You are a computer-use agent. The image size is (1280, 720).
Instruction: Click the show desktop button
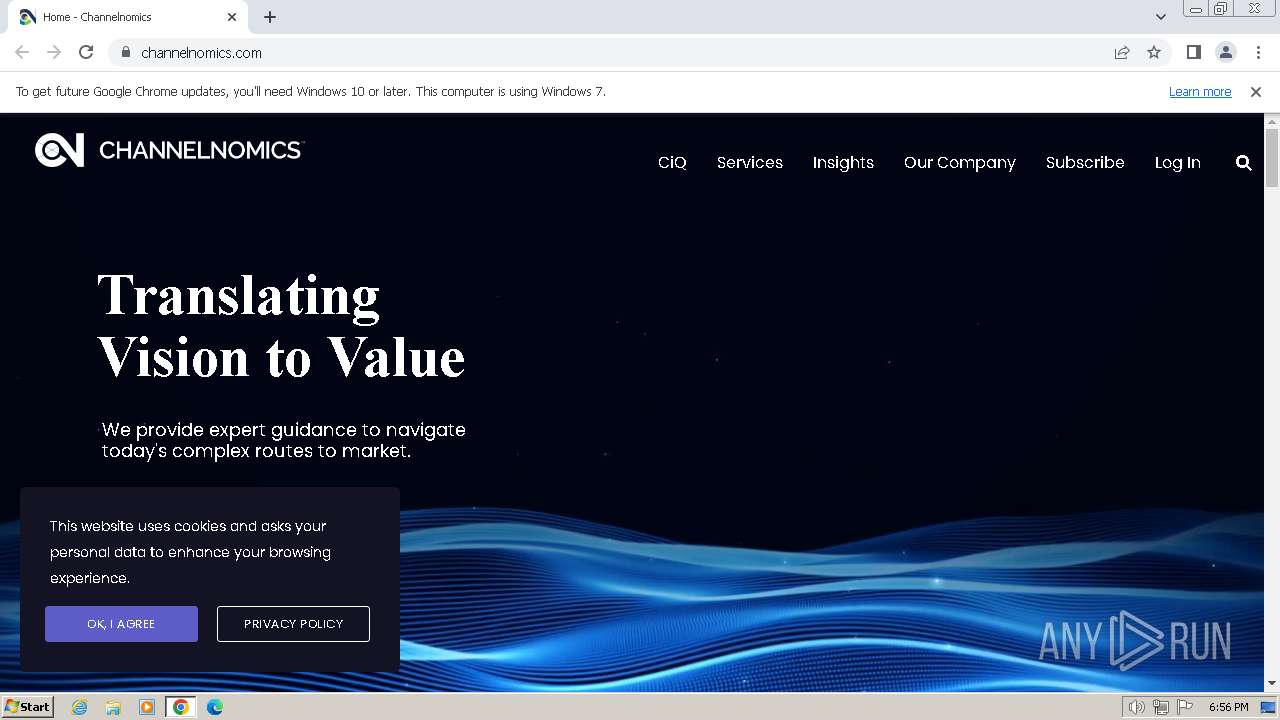(1270, 707)
